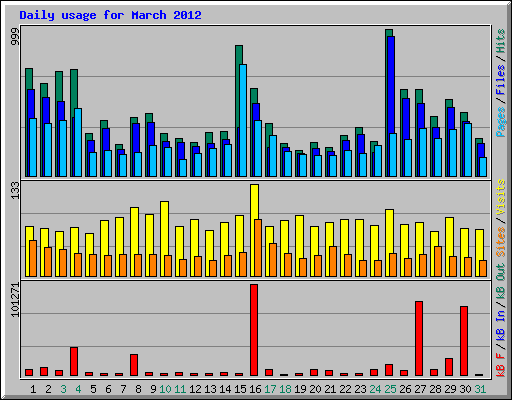Select green day 4 label

(78, 389)
